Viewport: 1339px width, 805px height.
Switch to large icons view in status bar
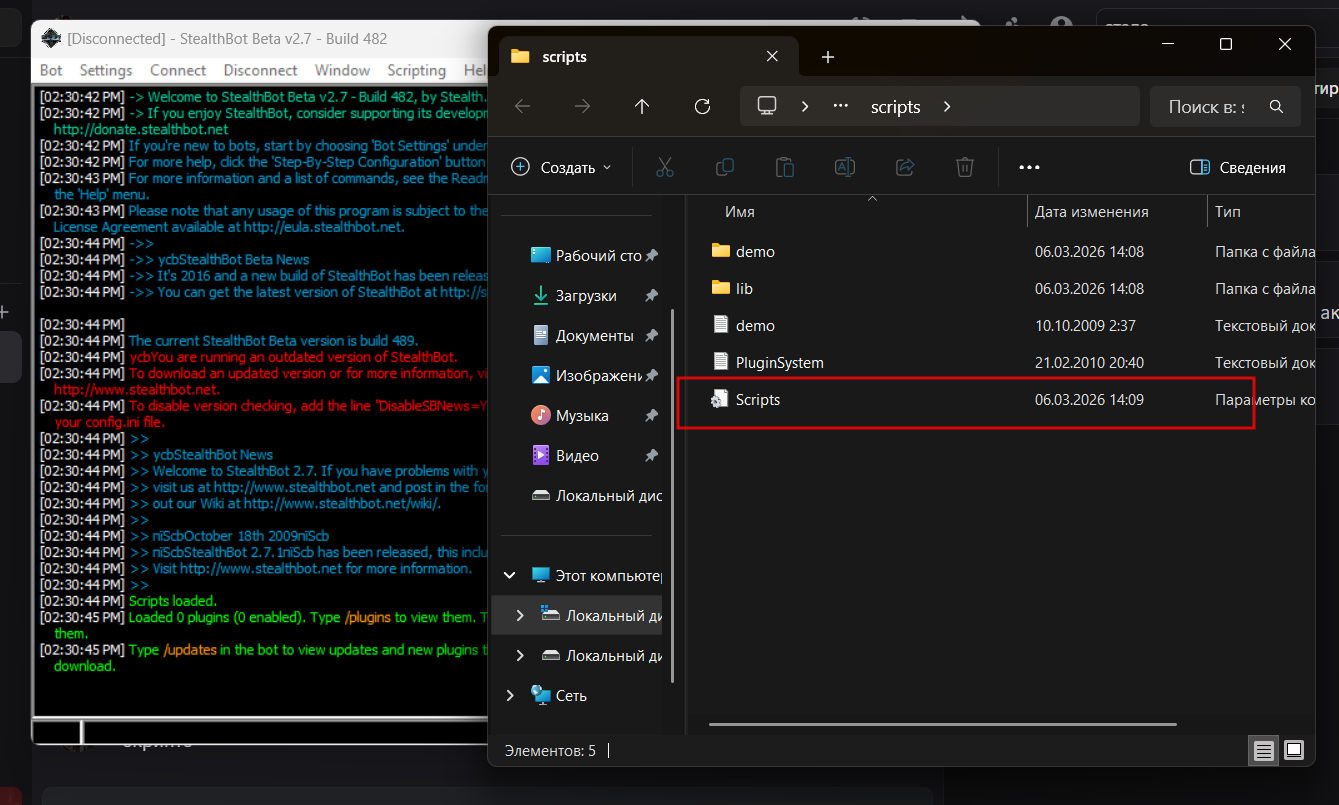(x=1294, y=750)
